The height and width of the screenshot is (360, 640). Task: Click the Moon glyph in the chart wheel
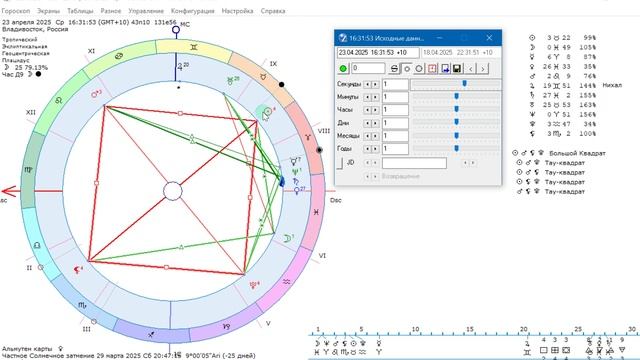287,238
